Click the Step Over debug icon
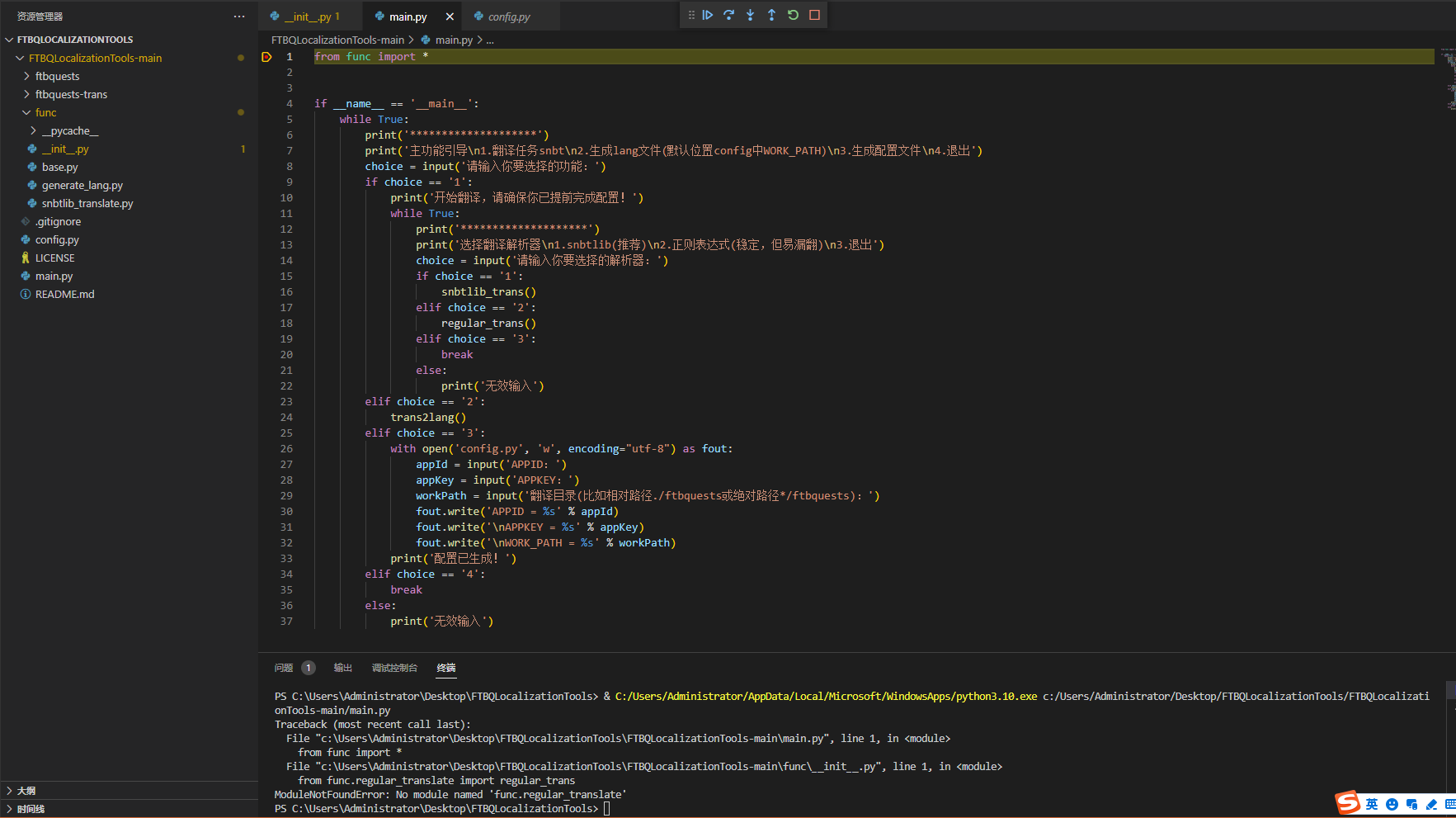The height and width of the screenshot is (818, 1456). tap(728, 14)
